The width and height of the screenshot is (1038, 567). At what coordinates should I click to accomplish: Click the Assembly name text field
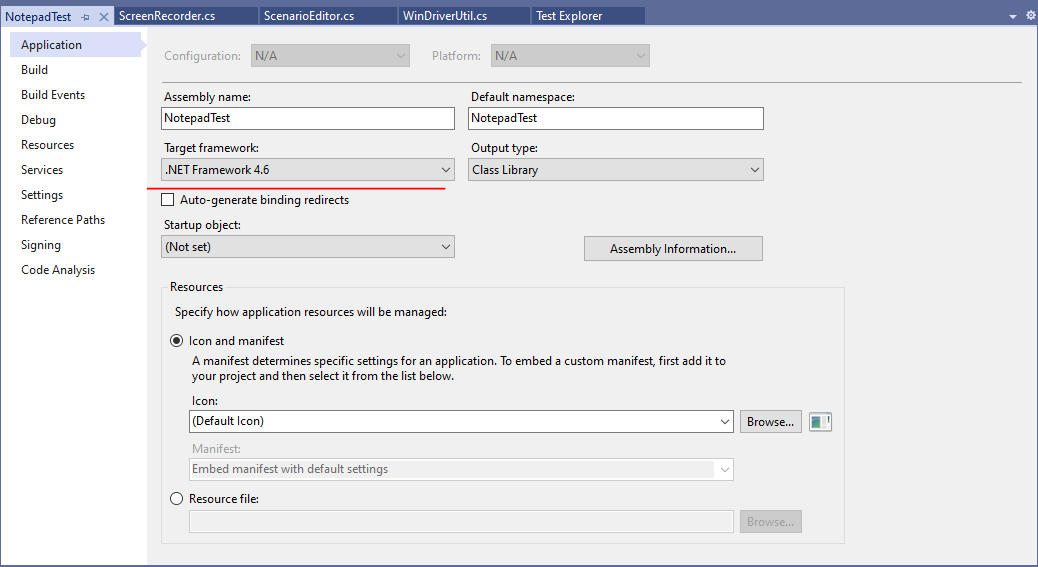(x=308, y=118)
